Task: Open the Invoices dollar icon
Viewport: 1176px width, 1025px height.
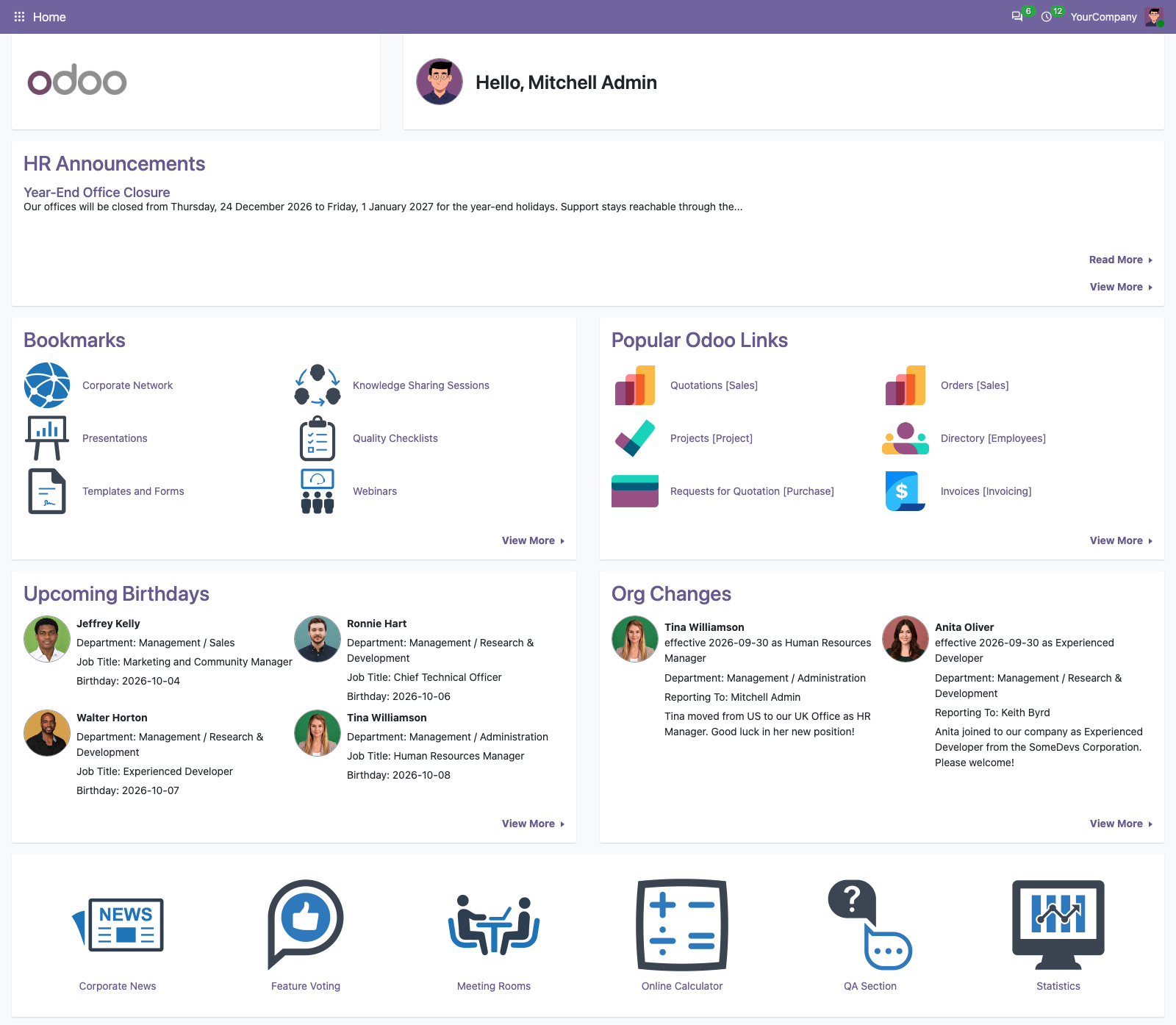Action: 906,491
